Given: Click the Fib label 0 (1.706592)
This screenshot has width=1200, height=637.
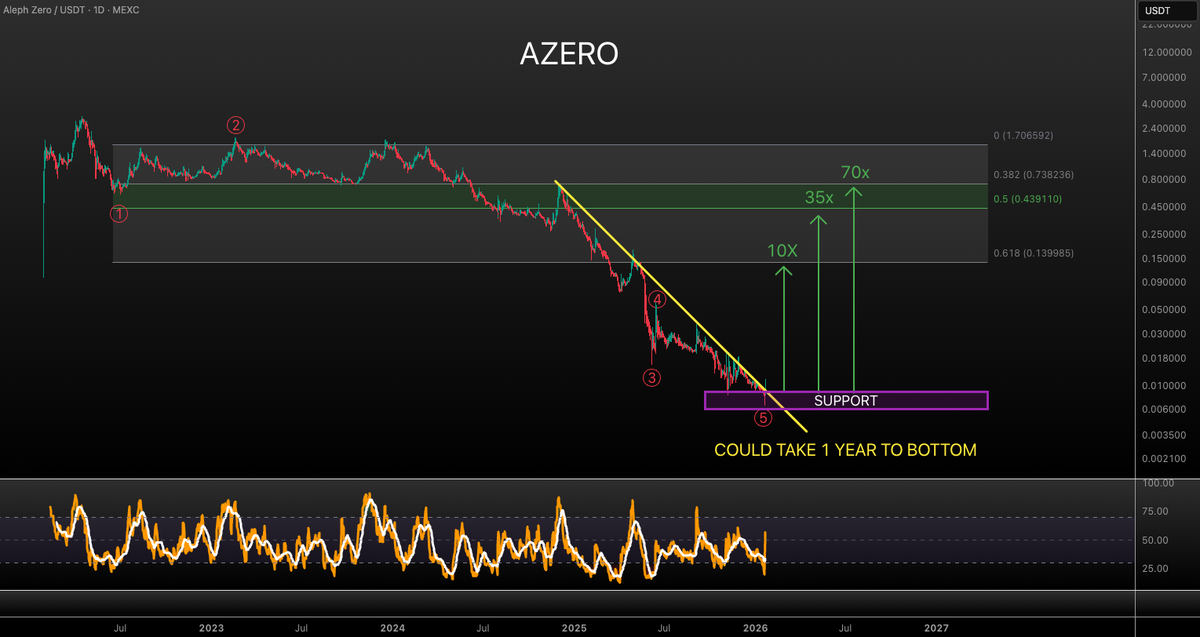Looking at the screenshot, I should point(1023,135).
